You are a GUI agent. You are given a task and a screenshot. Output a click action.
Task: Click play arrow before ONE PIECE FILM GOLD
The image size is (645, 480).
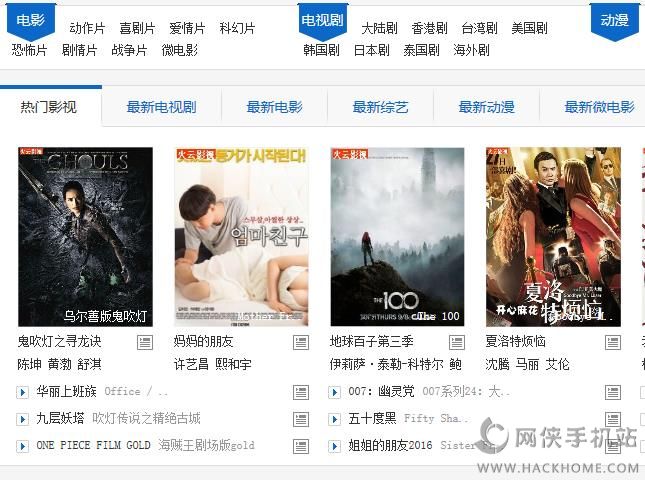tap(23, 446)
